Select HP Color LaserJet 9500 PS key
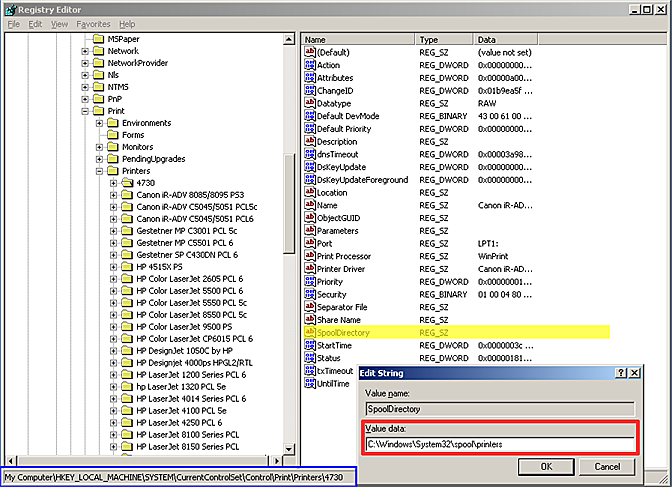The height and width of the screenshot is (487, 672). (184, 327)
